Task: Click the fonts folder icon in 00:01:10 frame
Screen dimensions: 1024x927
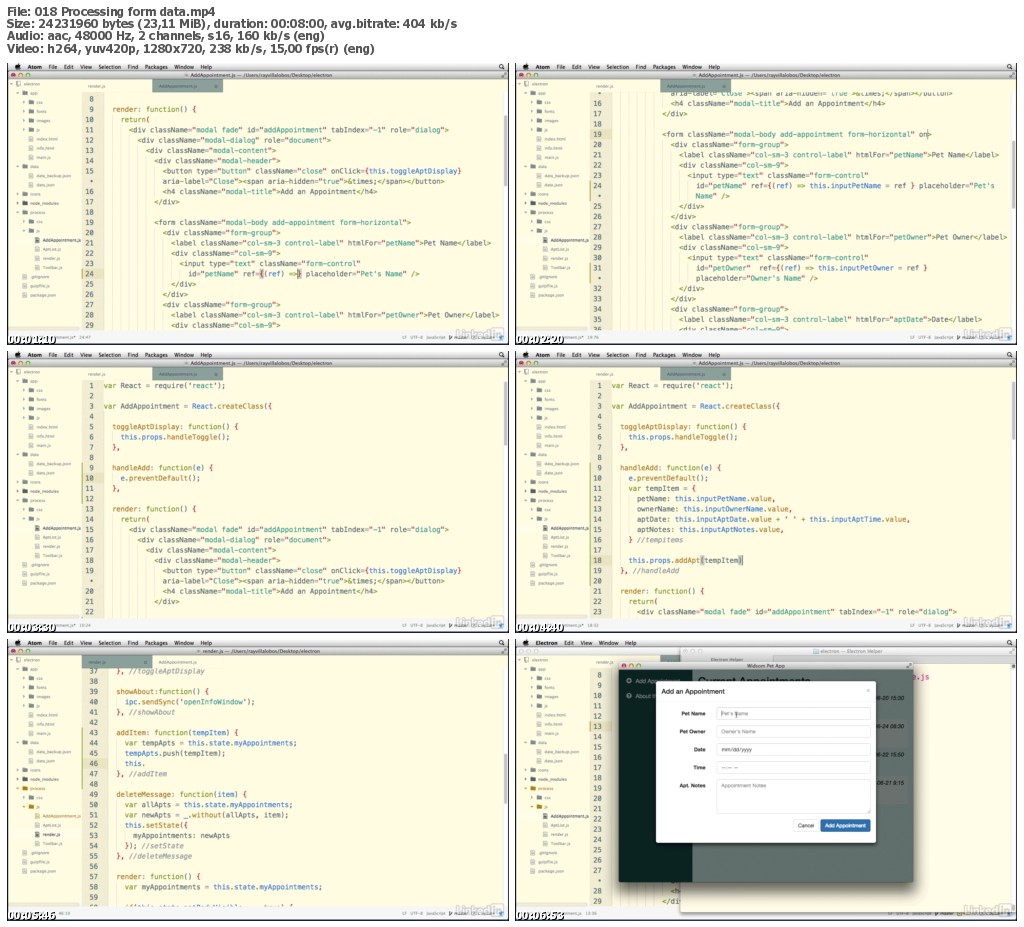Action: [31, 111]
